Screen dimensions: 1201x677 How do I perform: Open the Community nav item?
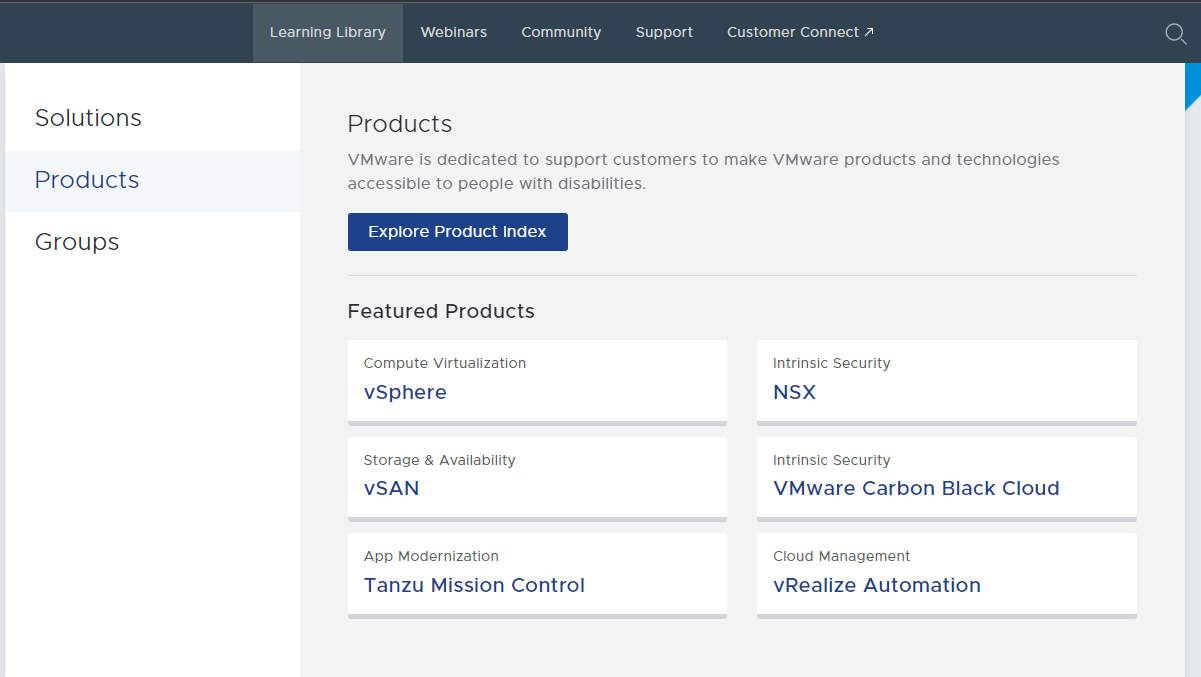coord(561,33)
